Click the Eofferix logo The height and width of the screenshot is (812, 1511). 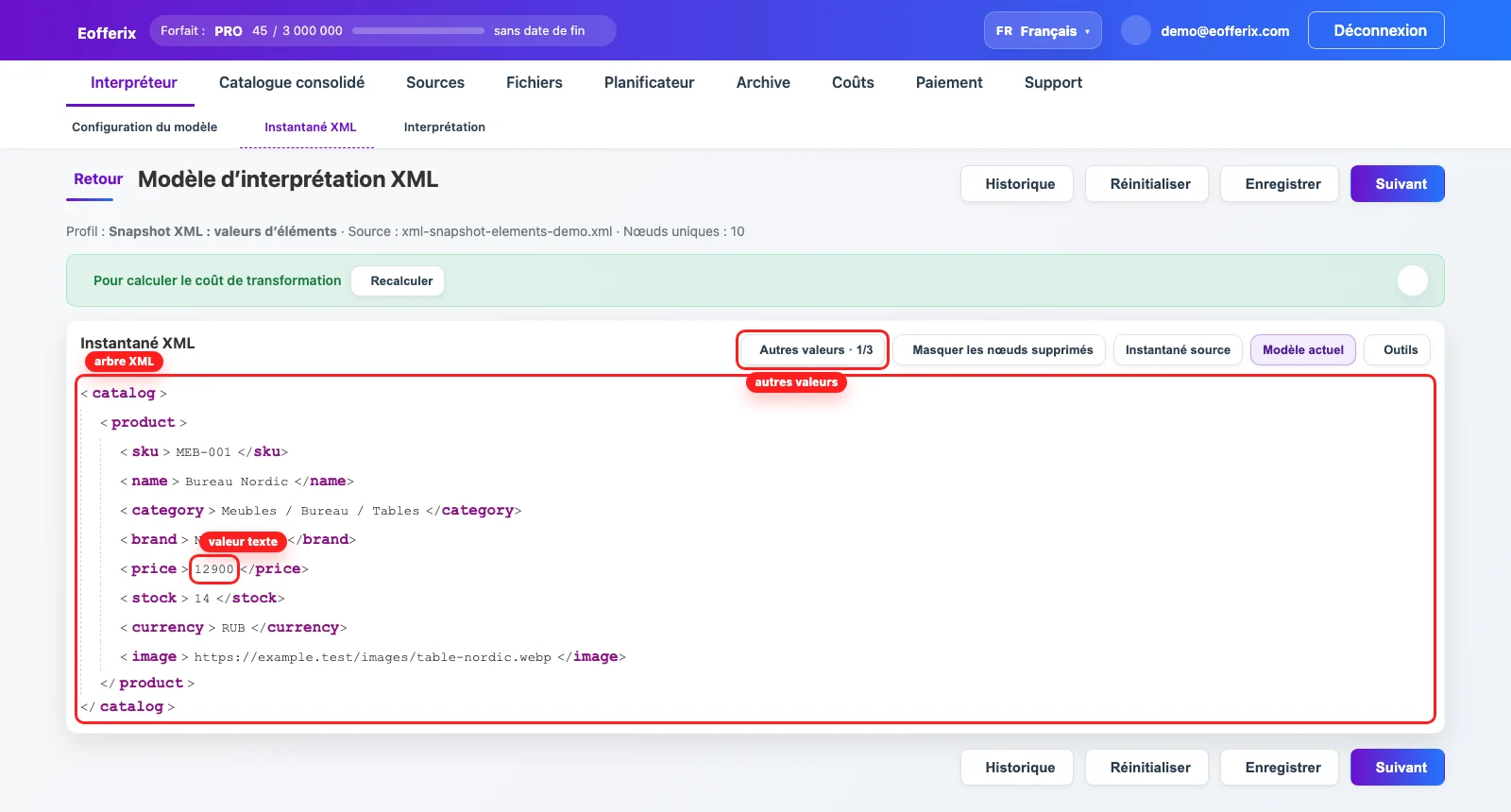pos(107,33)
